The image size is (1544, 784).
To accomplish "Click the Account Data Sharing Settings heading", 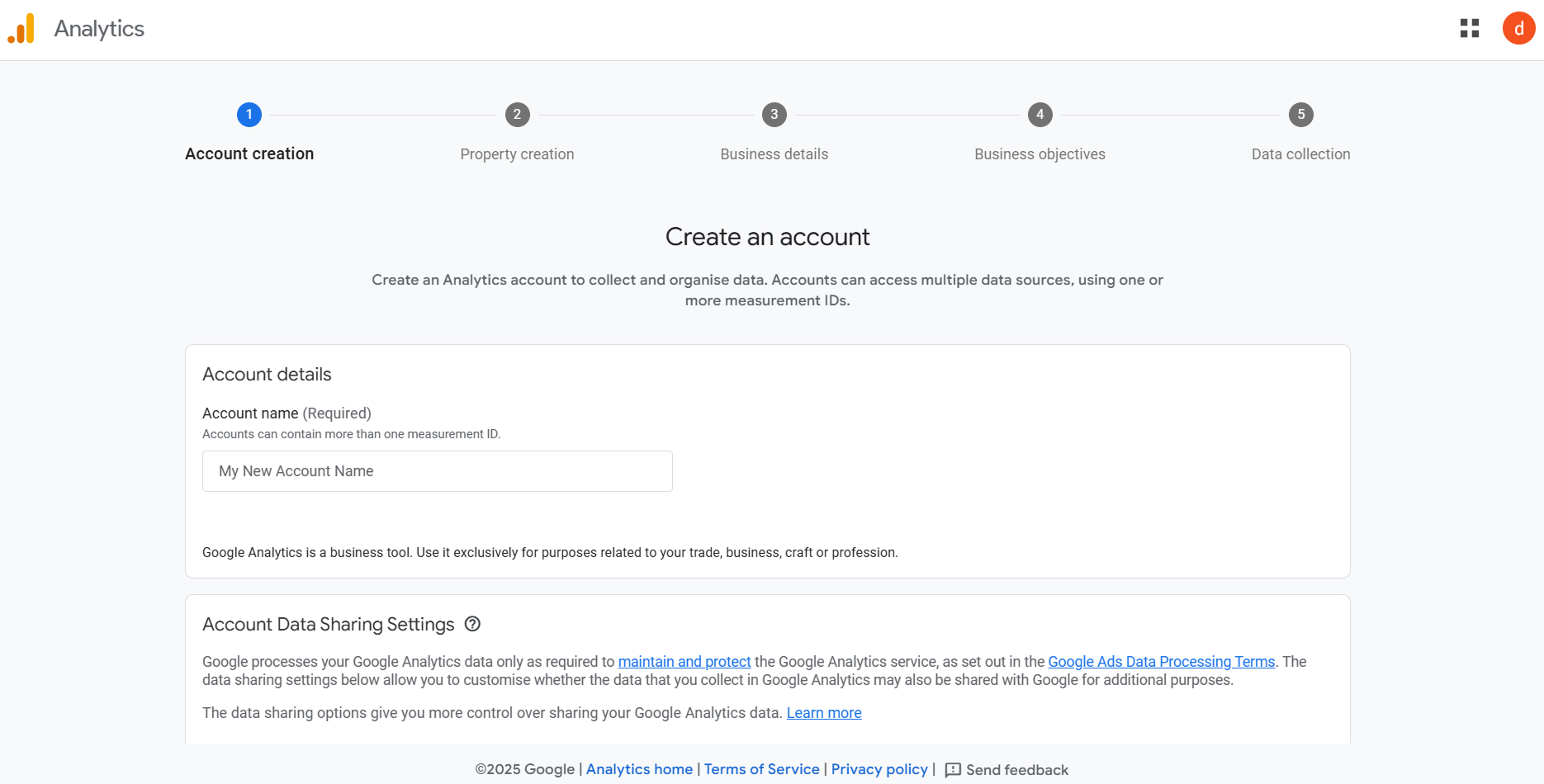I will [329, 625].
